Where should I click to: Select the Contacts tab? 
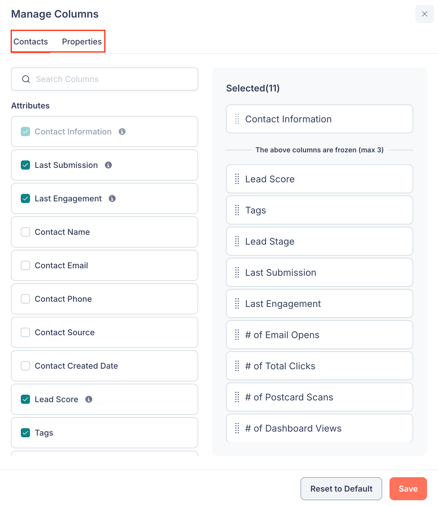coord(31,42)
